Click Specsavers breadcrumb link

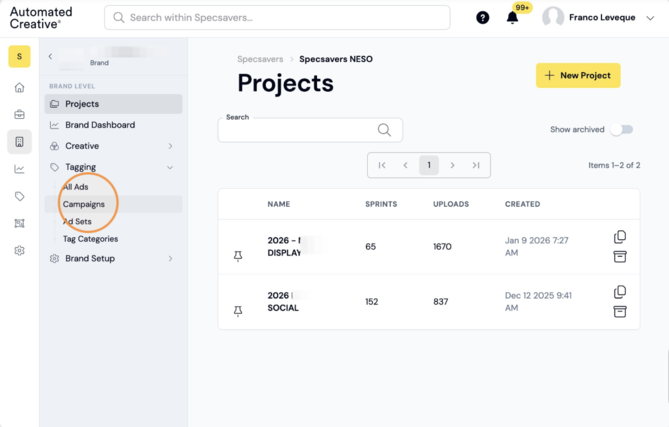coord(260,59)
